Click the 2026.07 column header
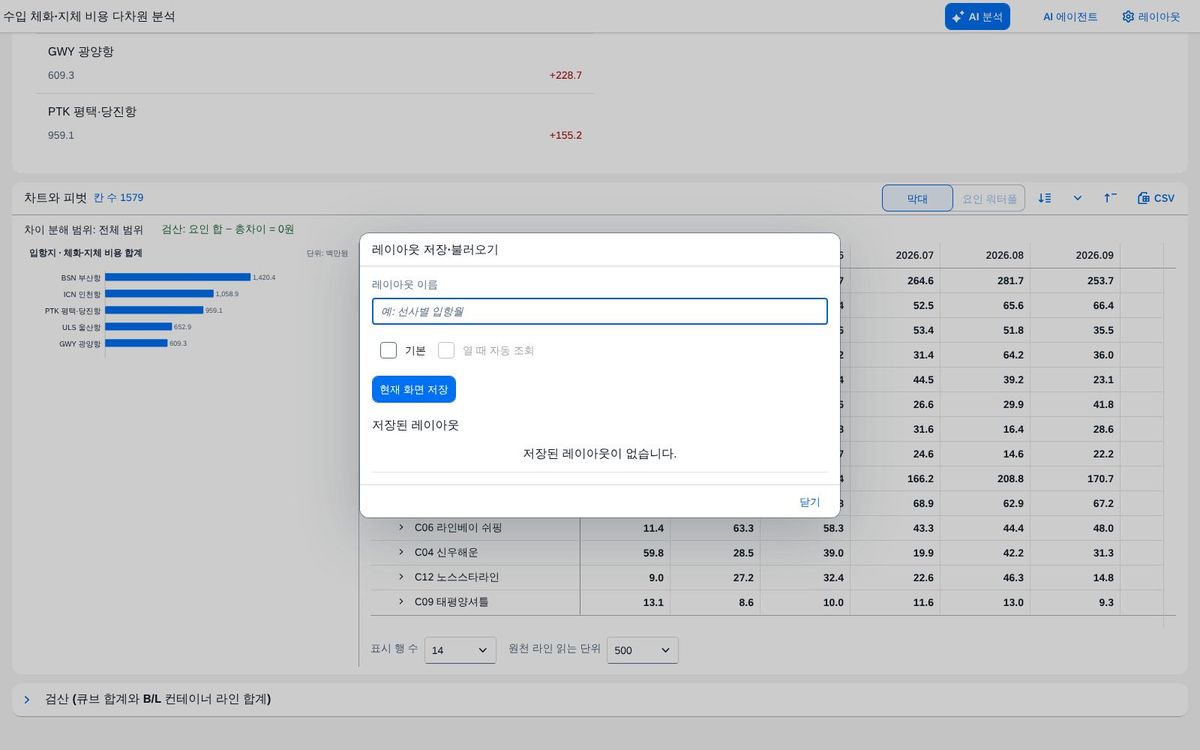Viewport: 1200px width, 750px height. pyautogui.click(x=915, y=255)
